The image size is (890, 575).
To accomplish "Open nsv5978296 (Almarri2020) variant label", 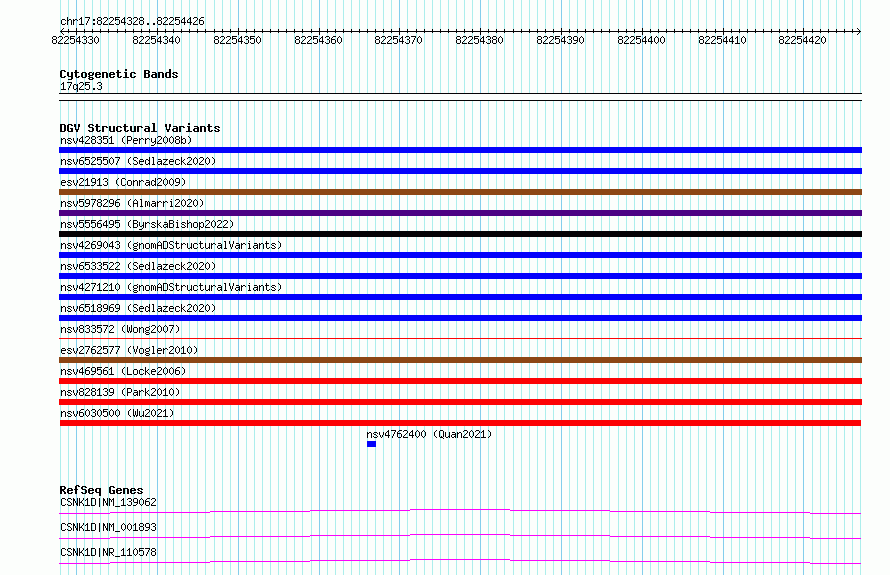I will click(132, 203).
